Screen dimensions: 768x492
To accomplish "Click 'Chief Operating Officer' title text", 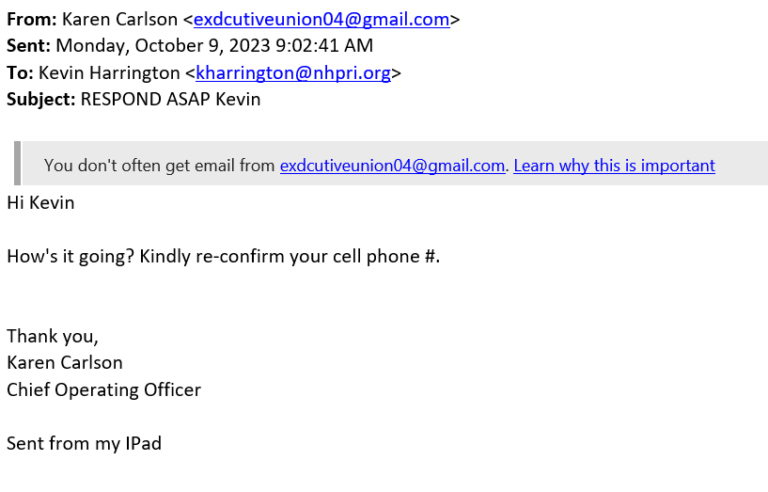I will click(x=104, y=390).
